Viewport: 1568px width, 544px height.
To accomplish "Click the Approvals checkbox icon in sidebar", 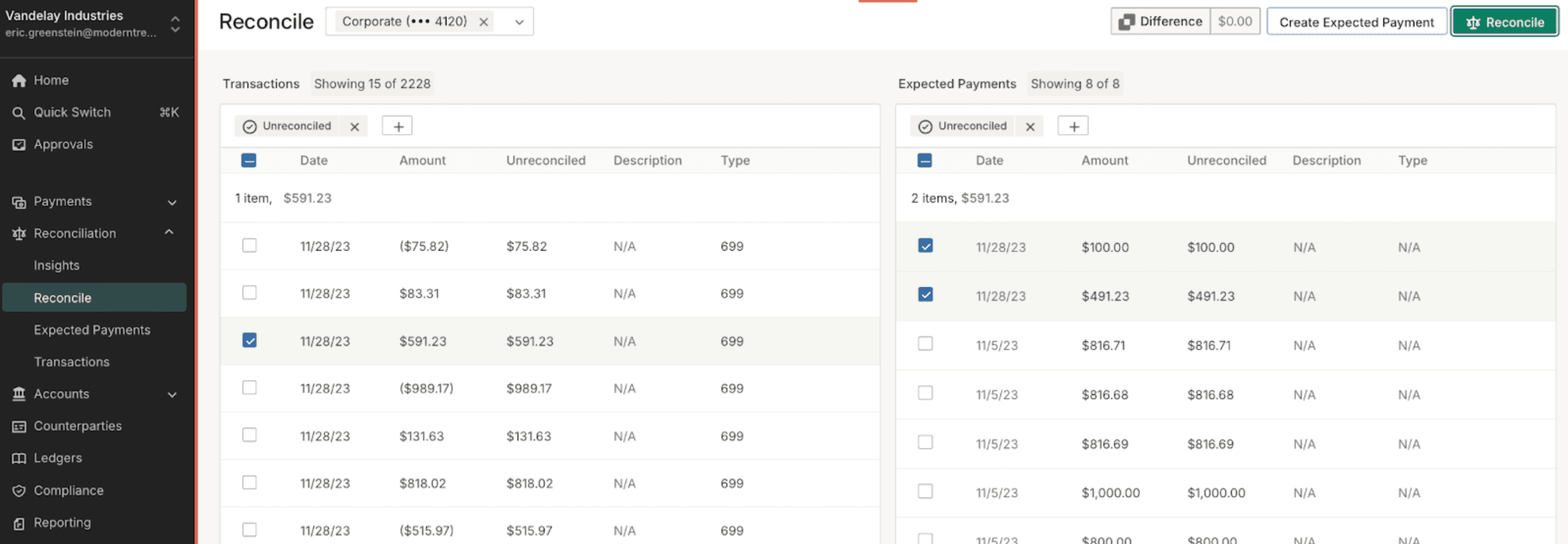I will point(19,144).
